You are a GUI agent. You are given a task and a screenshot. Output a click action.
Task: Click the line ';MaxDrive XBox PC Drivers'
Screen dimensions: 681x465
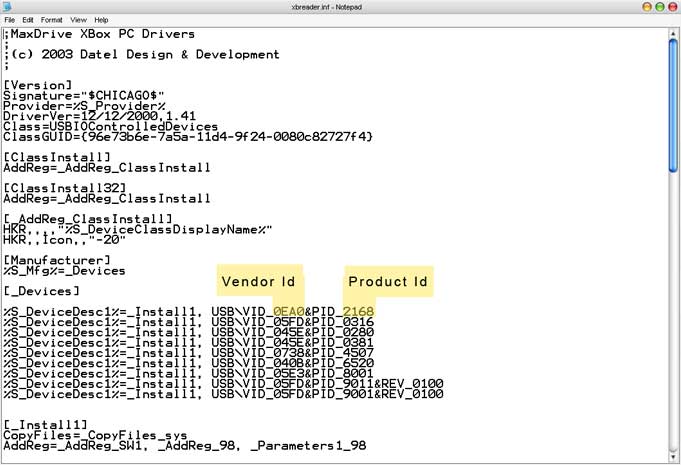click(99, 34)
